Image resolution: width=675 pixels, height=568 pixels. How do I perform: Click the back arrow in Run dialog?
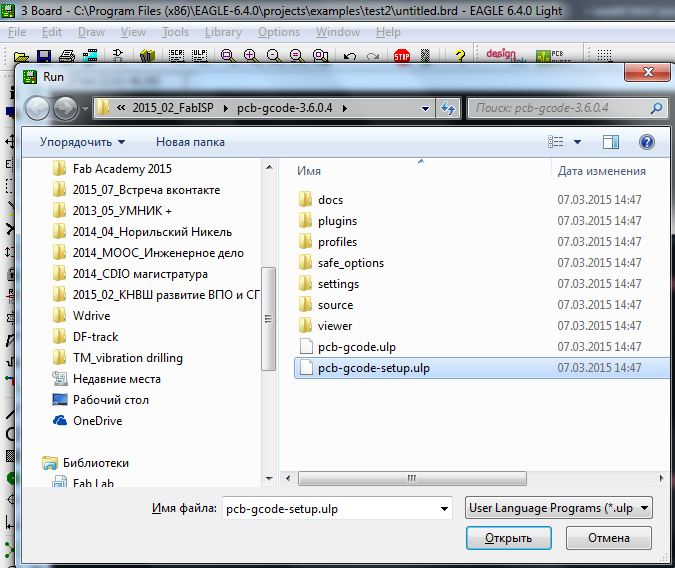tap(37, 108)
